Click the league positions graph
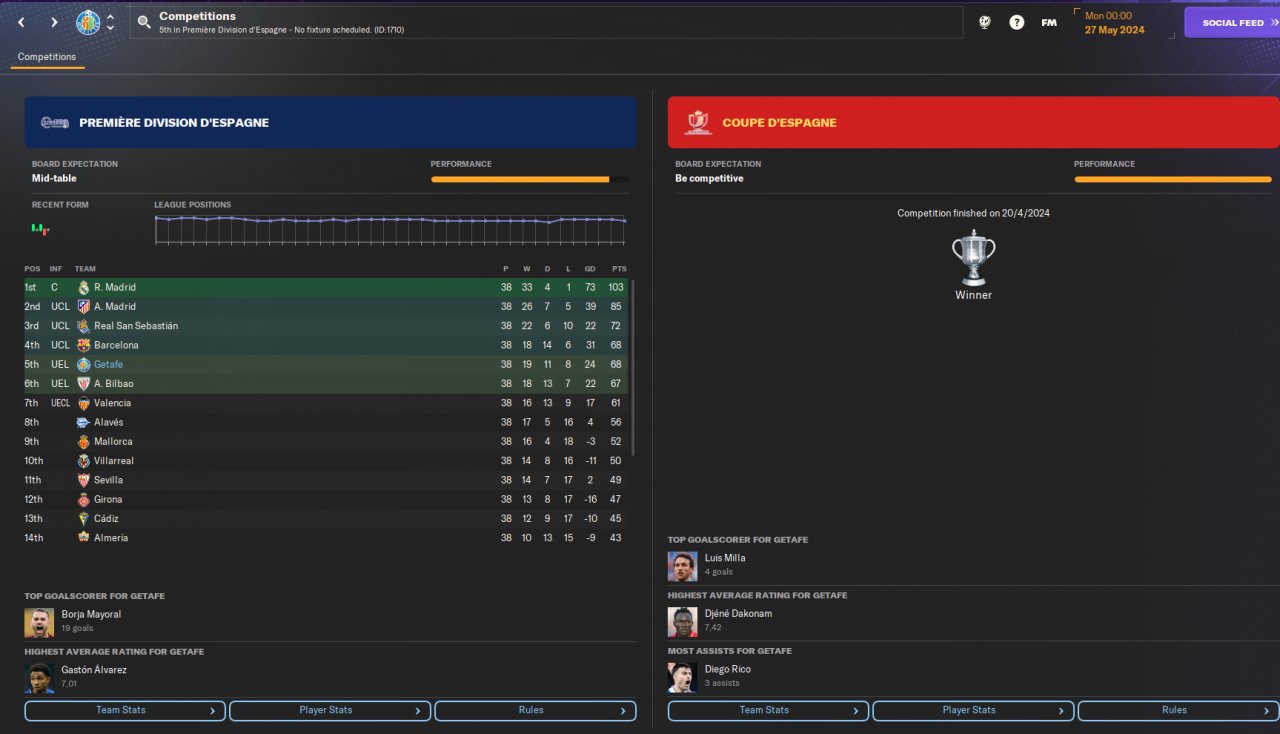 390,229
